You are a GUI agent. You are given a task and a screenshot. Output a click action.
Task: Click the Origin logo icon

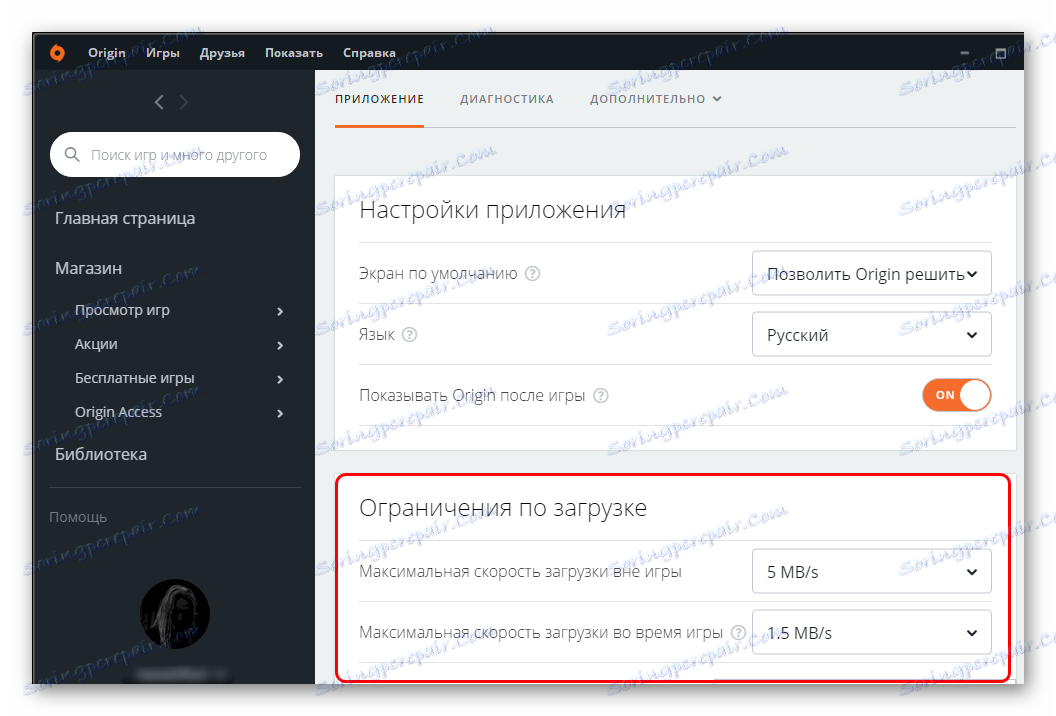point(57,53)
